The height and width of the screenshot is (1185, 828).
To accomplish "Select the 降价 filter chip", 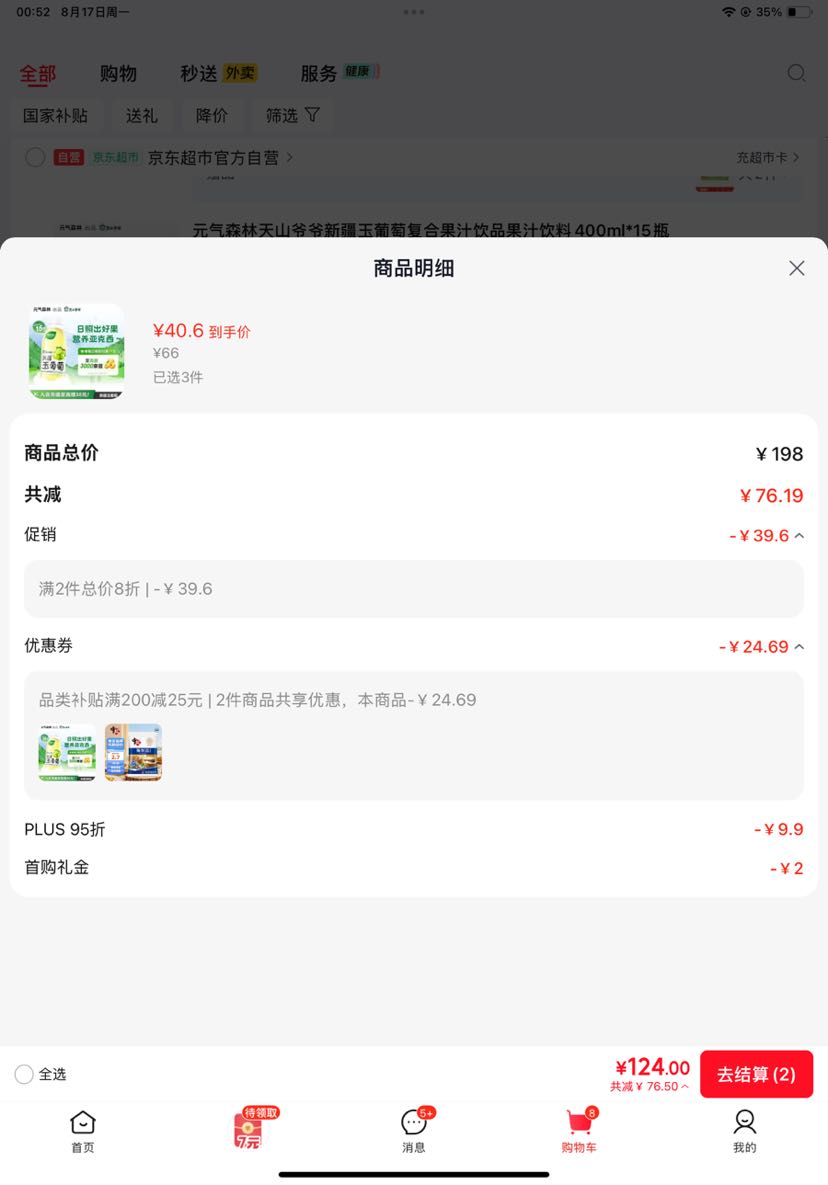I will click(x=212, y=116).
